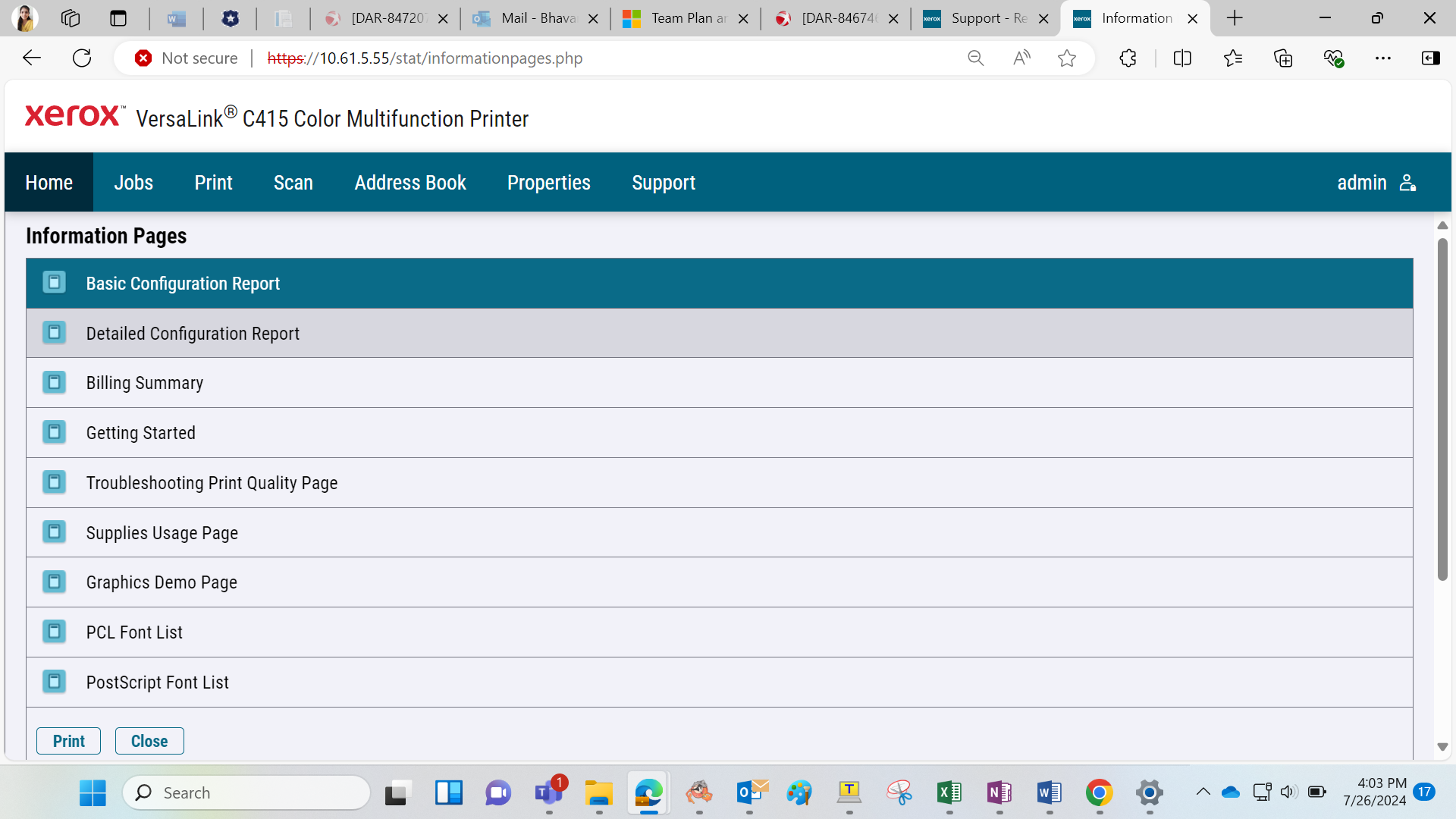Click the page vertical scrollbar down arrow
1456x819 pixels.
click(1442, 748)
